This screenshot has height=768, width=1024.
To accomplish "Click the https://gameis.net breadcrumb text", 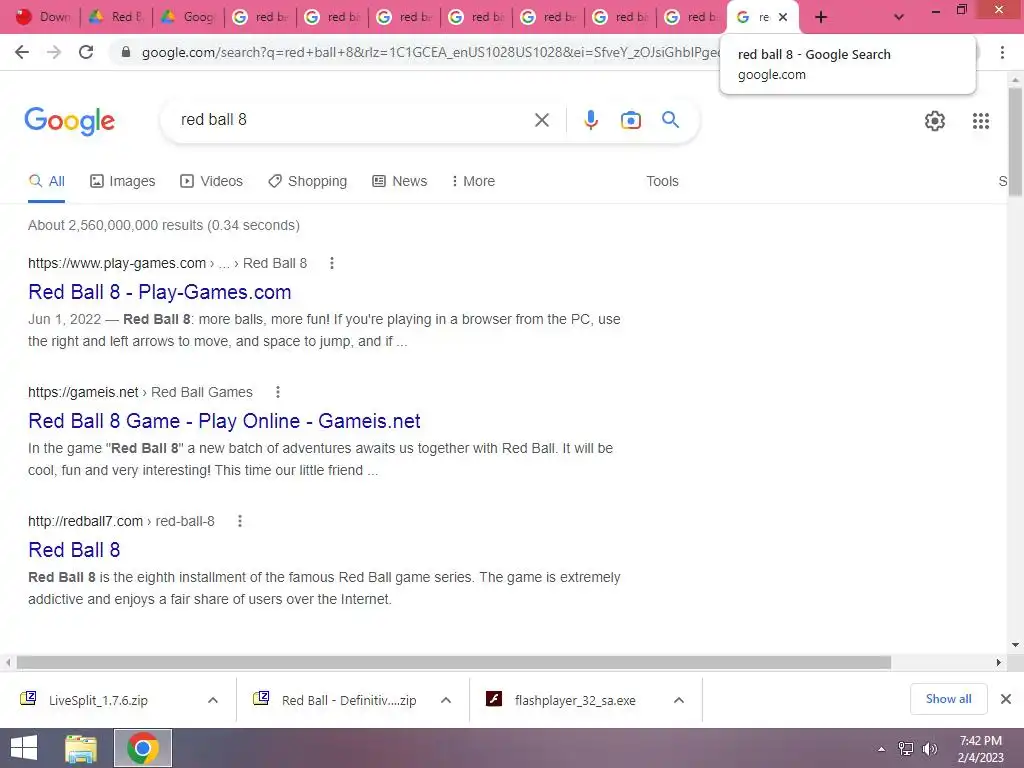I will (x=83, y=392).
